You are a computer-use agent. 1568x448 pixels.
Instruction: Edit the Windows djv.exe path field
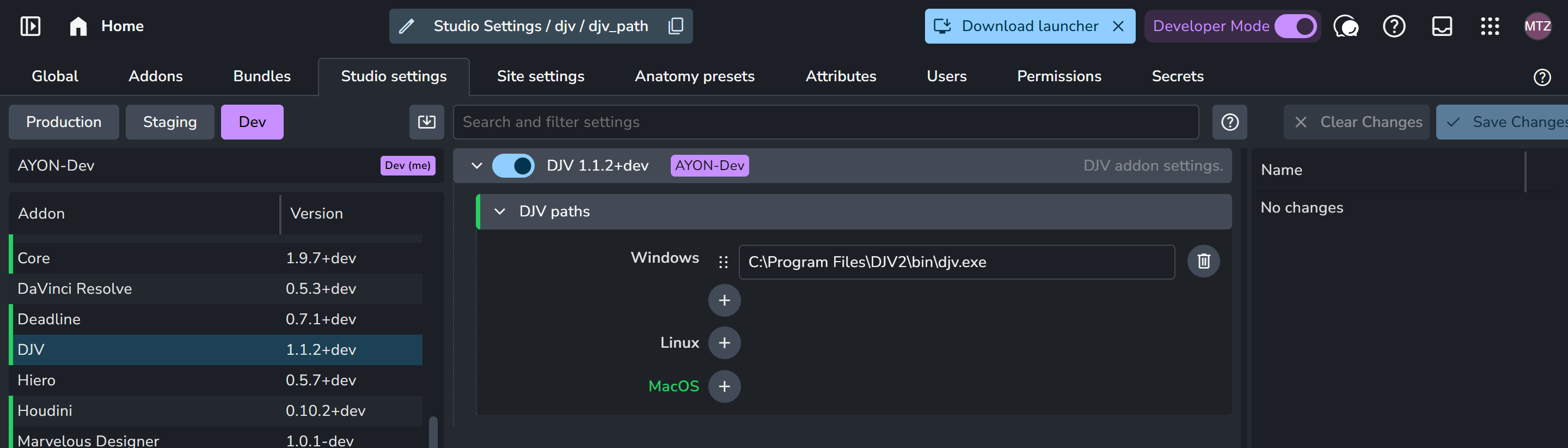pyautogui.click(x=956, y=262)
